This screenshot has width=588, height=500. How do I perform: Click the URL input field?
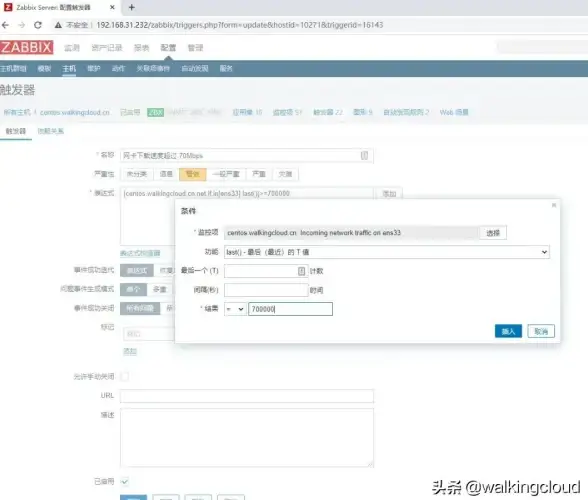tap(247, 396)
